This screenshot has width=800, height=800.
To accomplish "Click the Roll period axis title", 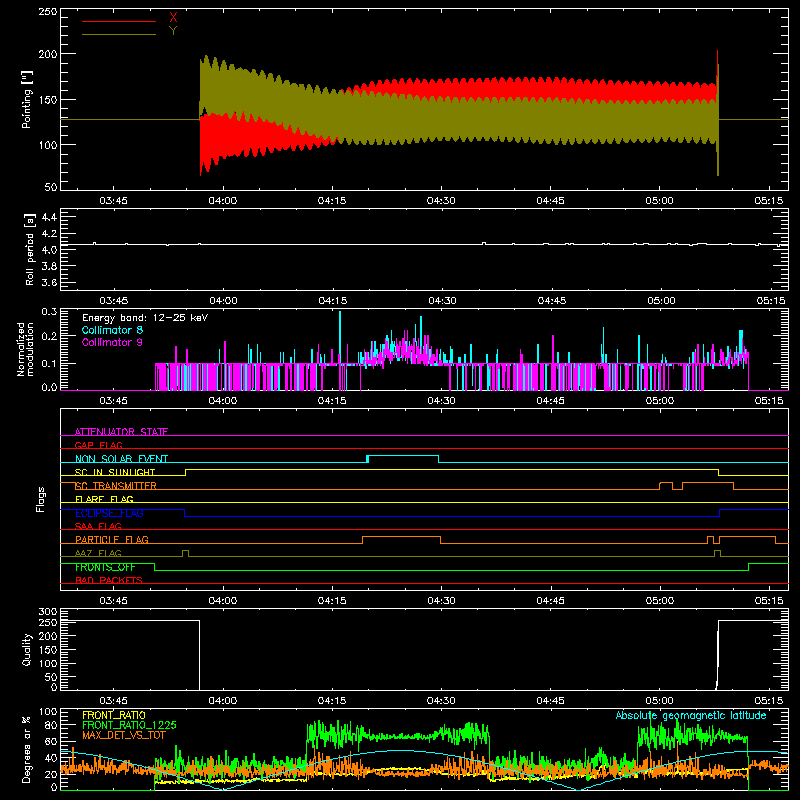I will [29, 249].
